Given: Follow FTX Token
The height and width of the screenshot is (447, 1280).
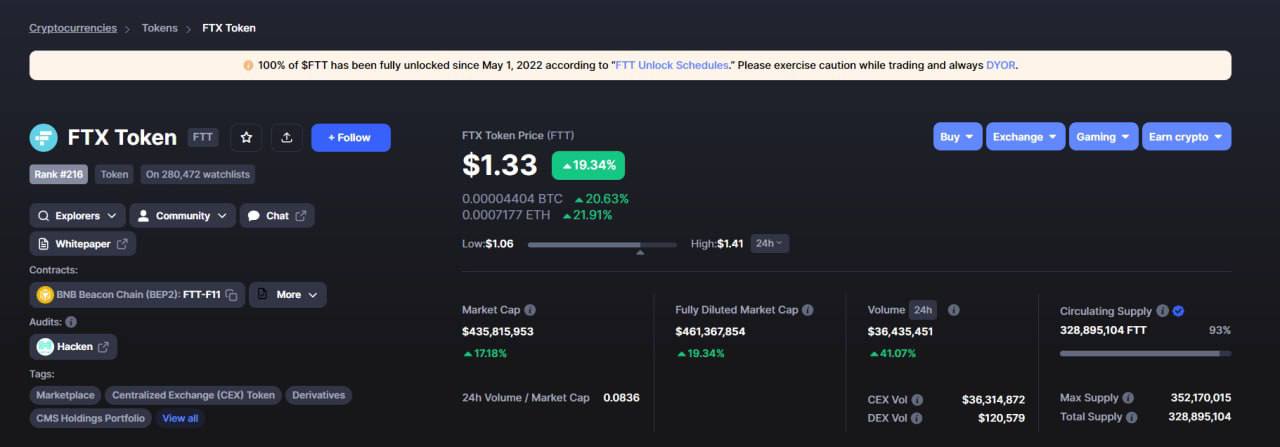Looking at the screenshot, I should (x=350, y=138).
